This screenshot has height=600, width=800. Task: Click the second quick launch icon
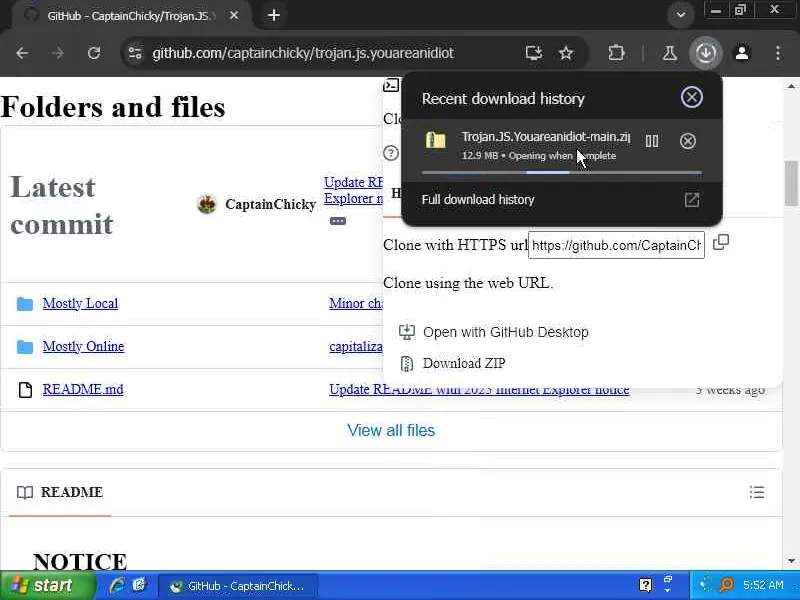click(139, 585)
